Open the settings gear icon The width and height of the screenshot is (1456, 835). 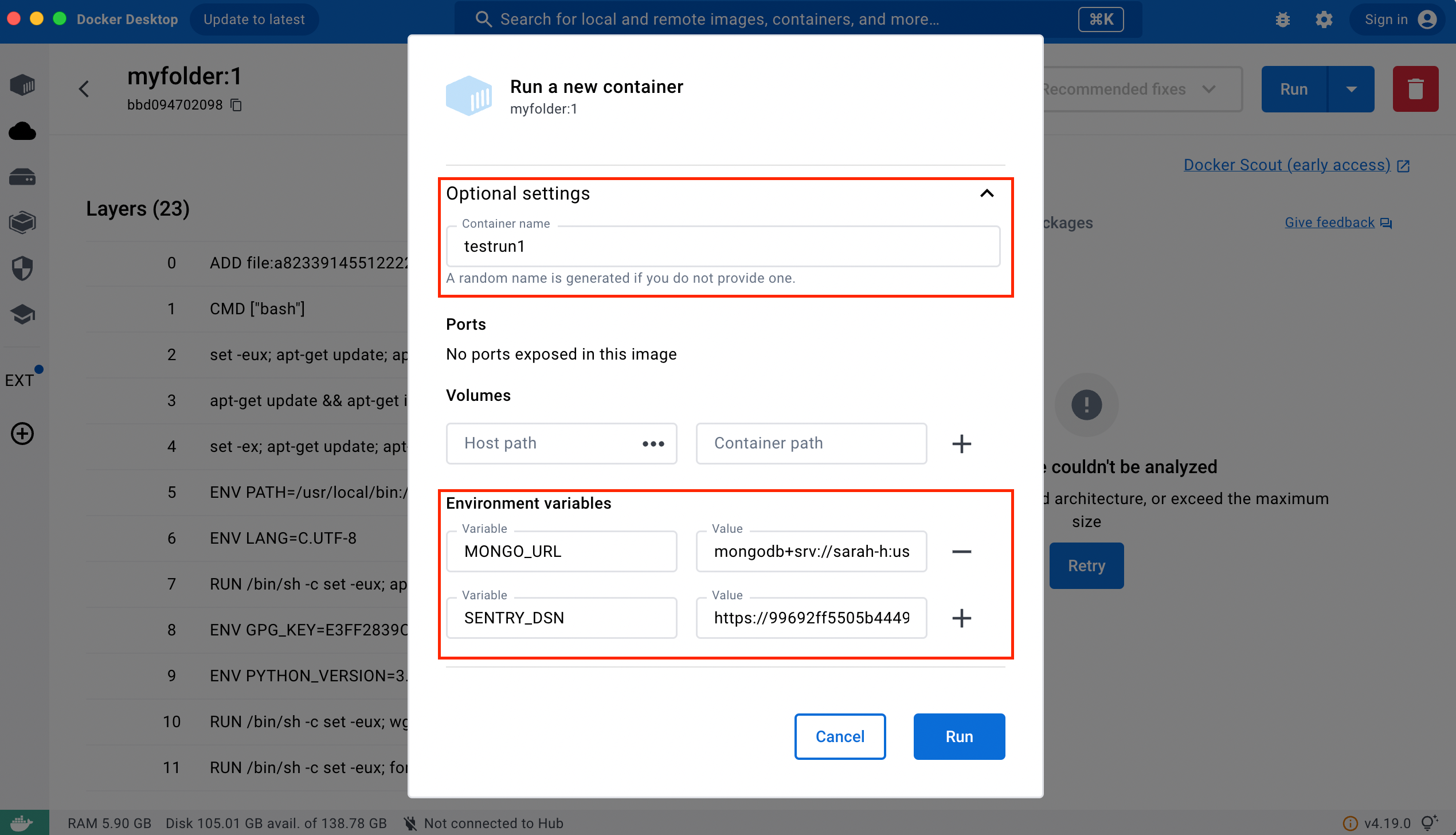pos(1324,19)
